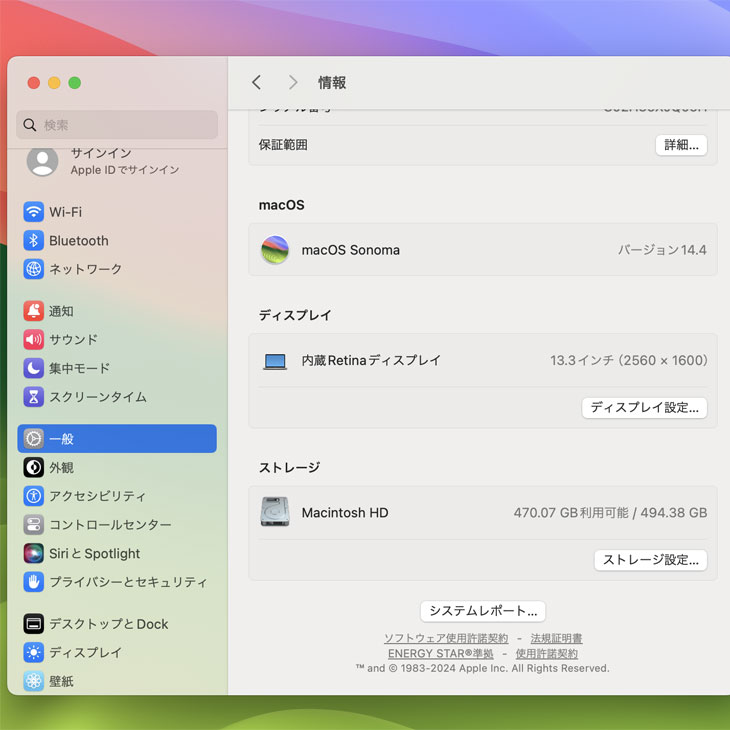The image size is (730, 730).
Task: Open ENERGY STAR®準拠 link
Action: pos(440,654)
